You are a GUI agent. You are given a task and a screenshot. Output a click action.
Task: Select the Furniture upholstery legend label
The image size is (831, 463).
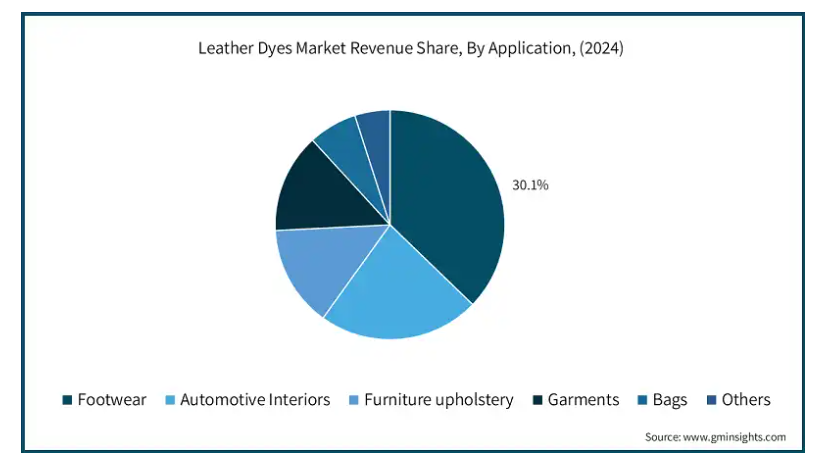click(x=439, y=400)
